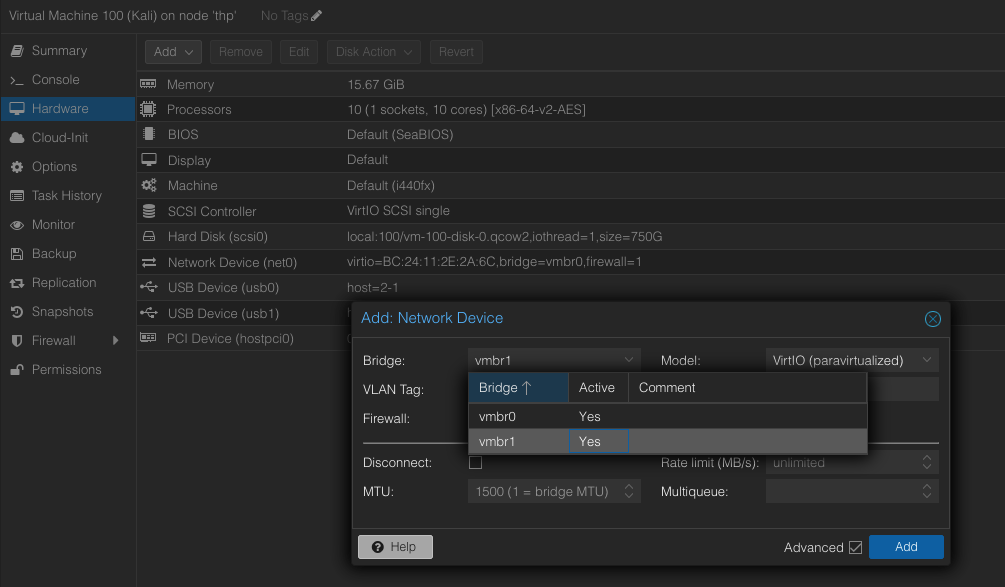This screenshot has height=587, width=1005.
Task: Click the blue Add button
Action: [906, 547]
